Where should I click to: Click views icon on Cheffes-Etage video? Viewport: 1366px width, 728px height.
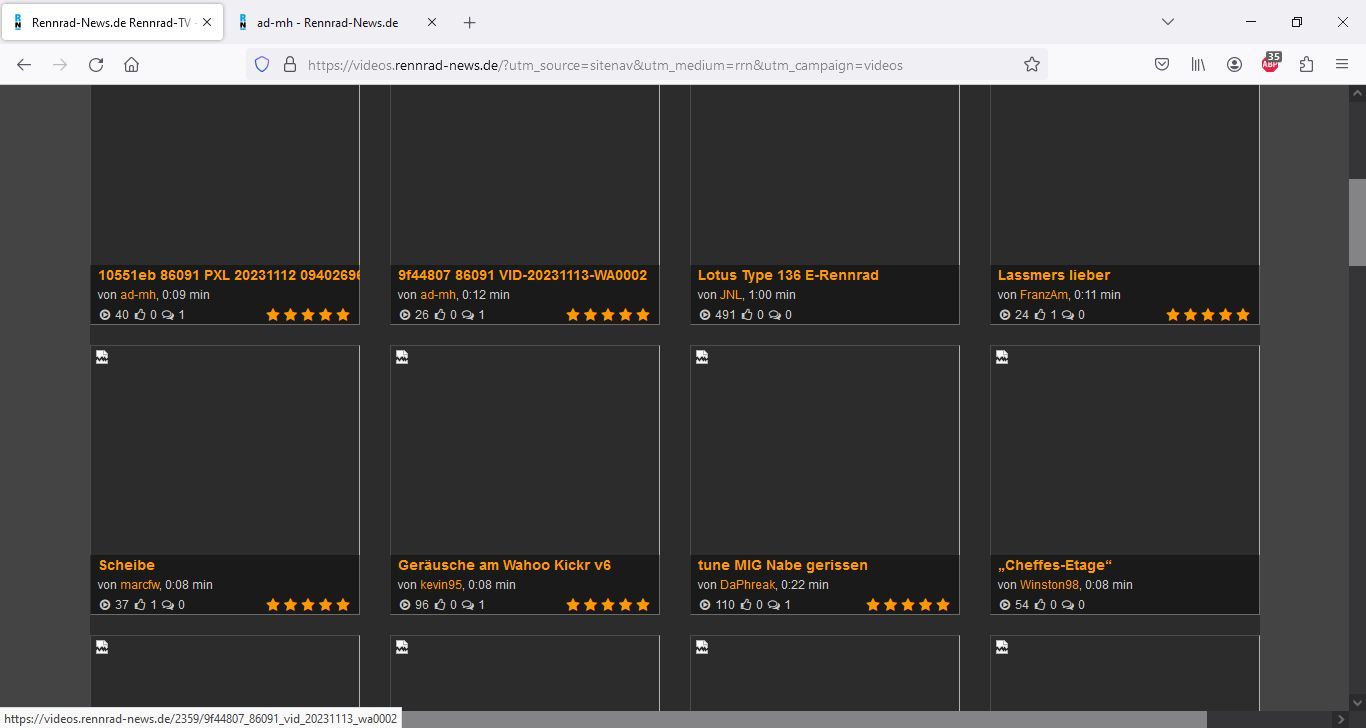[x=1005, y=605]
